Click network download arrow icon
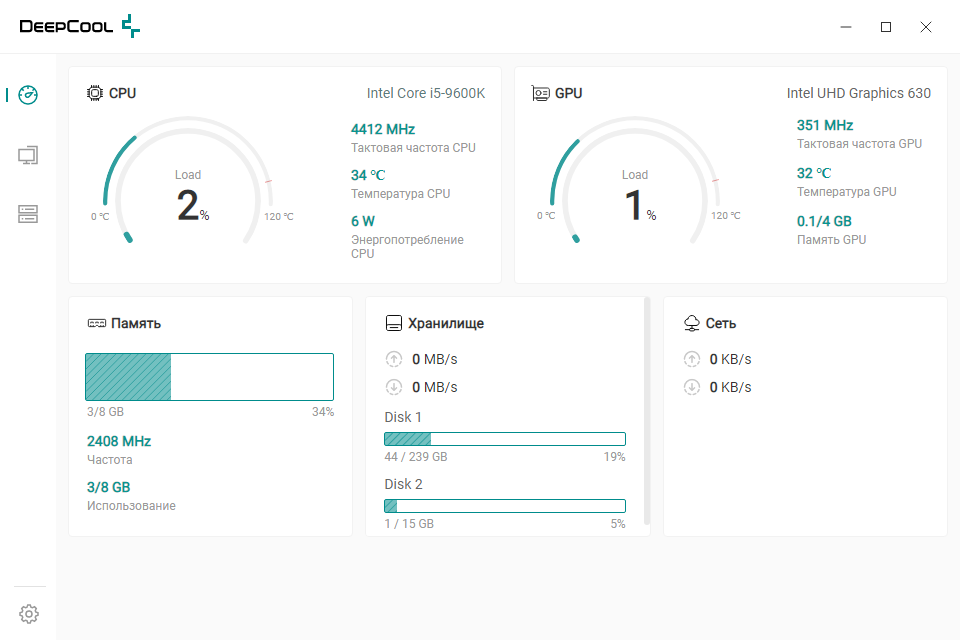The height and width of the screenshot is (640, 960). pos(692,387)
